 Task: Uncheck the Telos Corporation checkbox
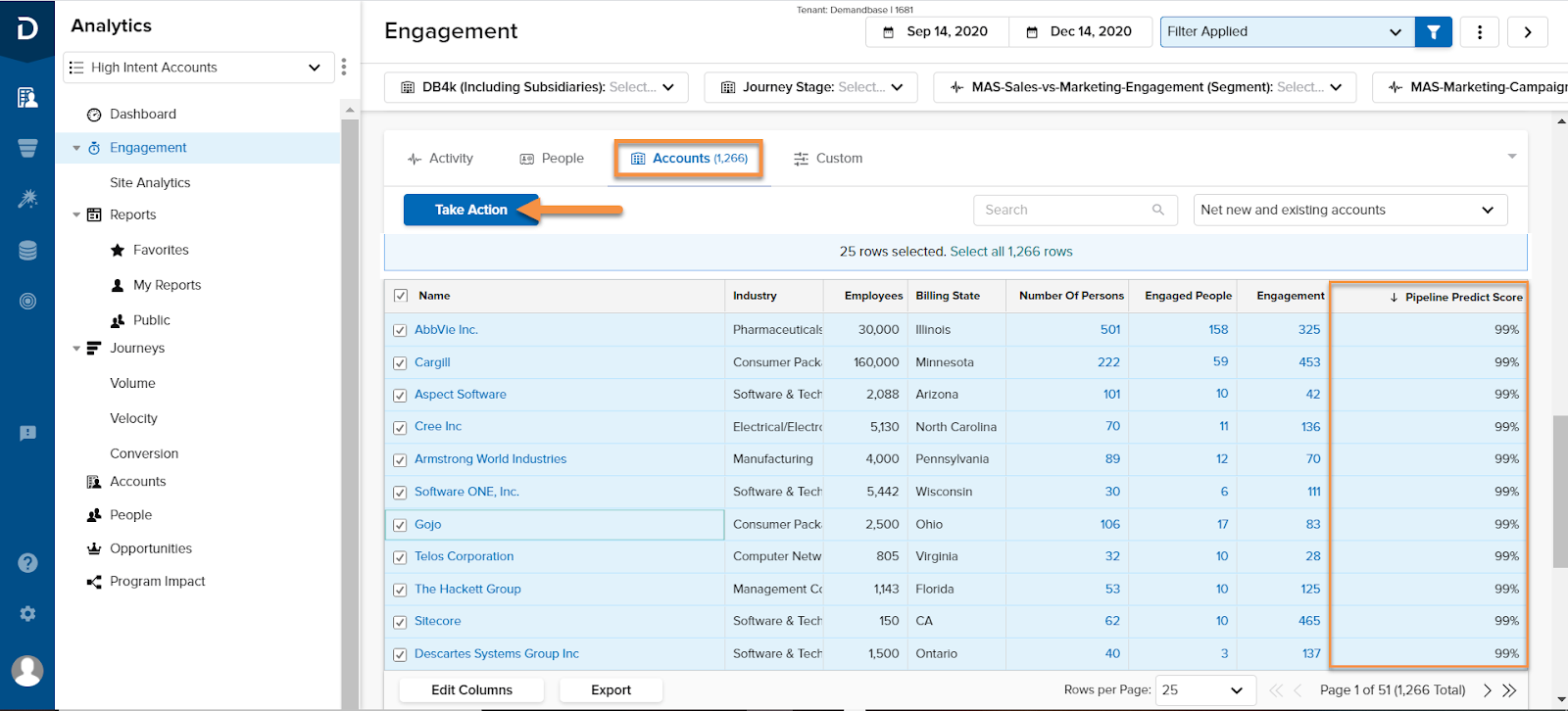tap(400, 557)
